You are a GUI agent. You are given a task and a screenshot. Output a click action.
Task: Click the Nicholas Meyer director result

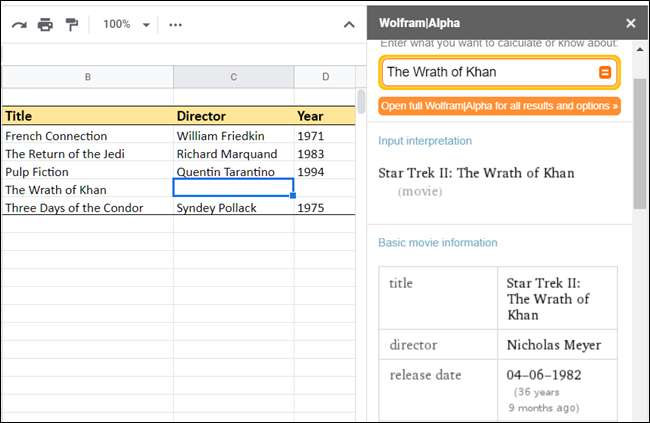(x=554, y=345)
